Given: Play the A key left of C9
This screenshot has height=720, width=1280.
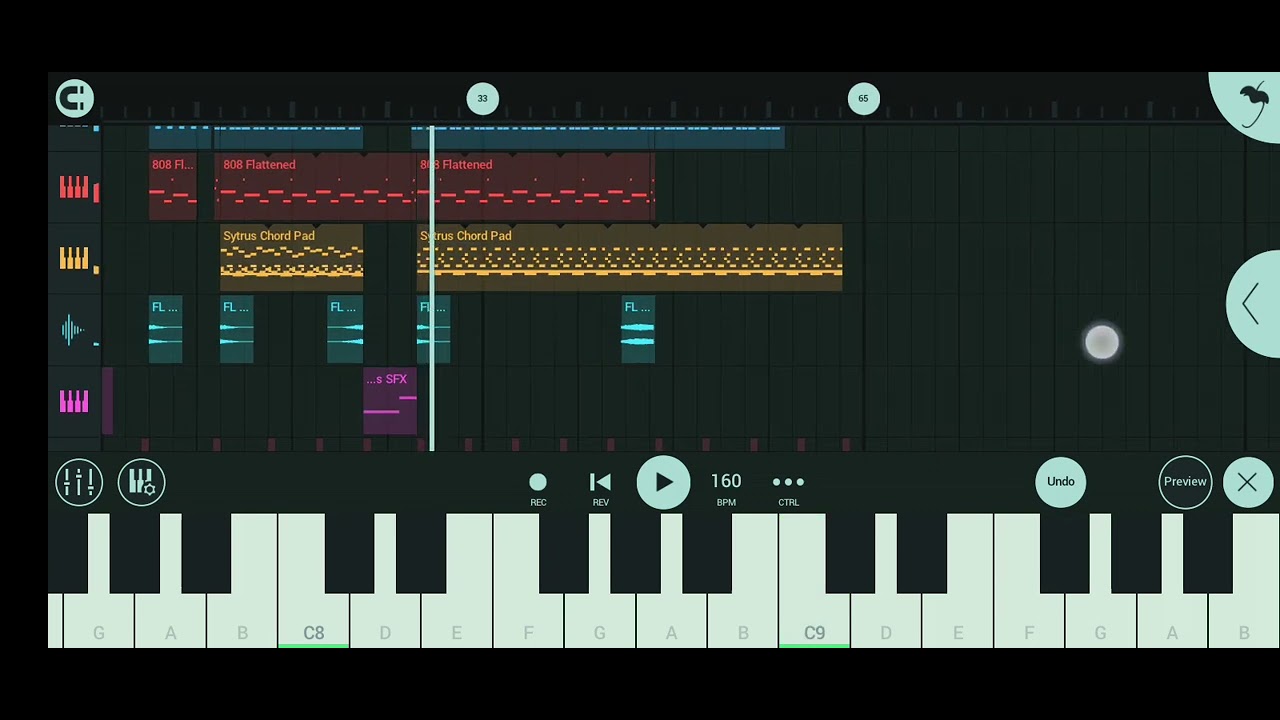Looking at the screenshot, I should pyautogui.click(x=671, y=620).
